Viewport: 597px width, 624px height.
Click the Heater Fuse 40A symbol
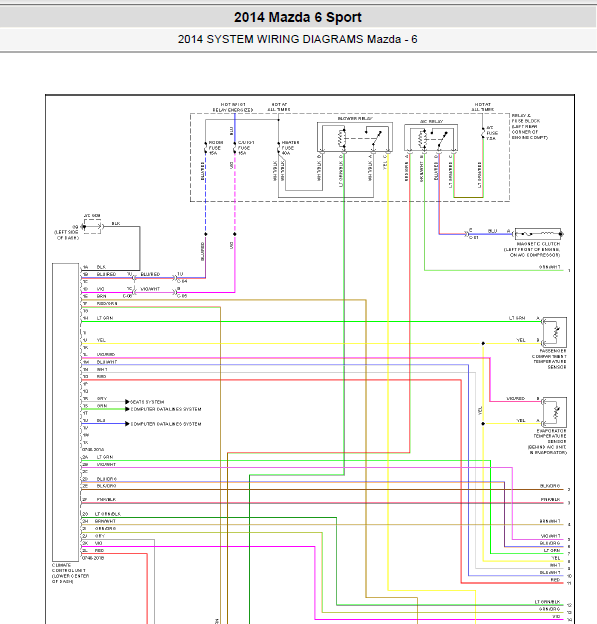coord(279,148)
